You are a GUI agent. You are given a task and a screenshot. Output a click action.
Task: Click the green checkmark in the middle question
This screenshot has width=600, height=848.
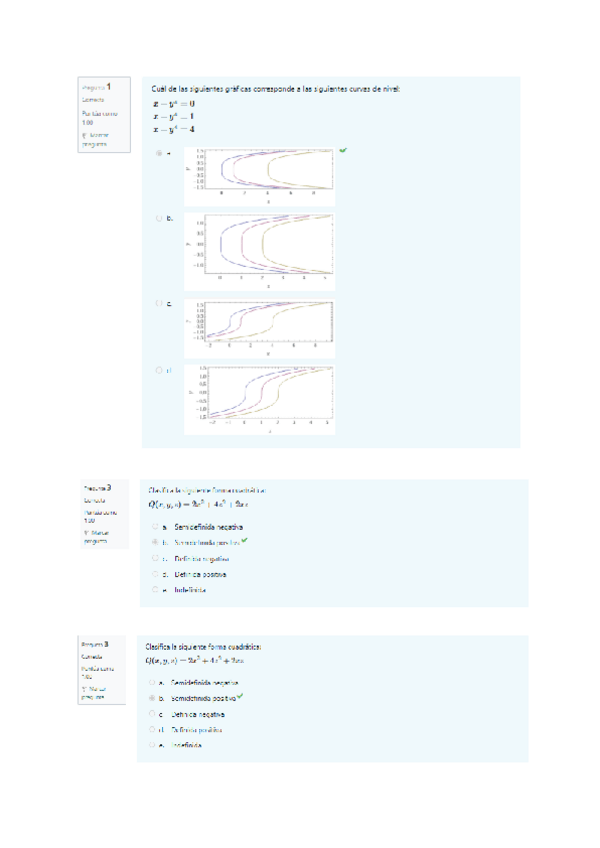pyautogui.click(x=244, y=541)
